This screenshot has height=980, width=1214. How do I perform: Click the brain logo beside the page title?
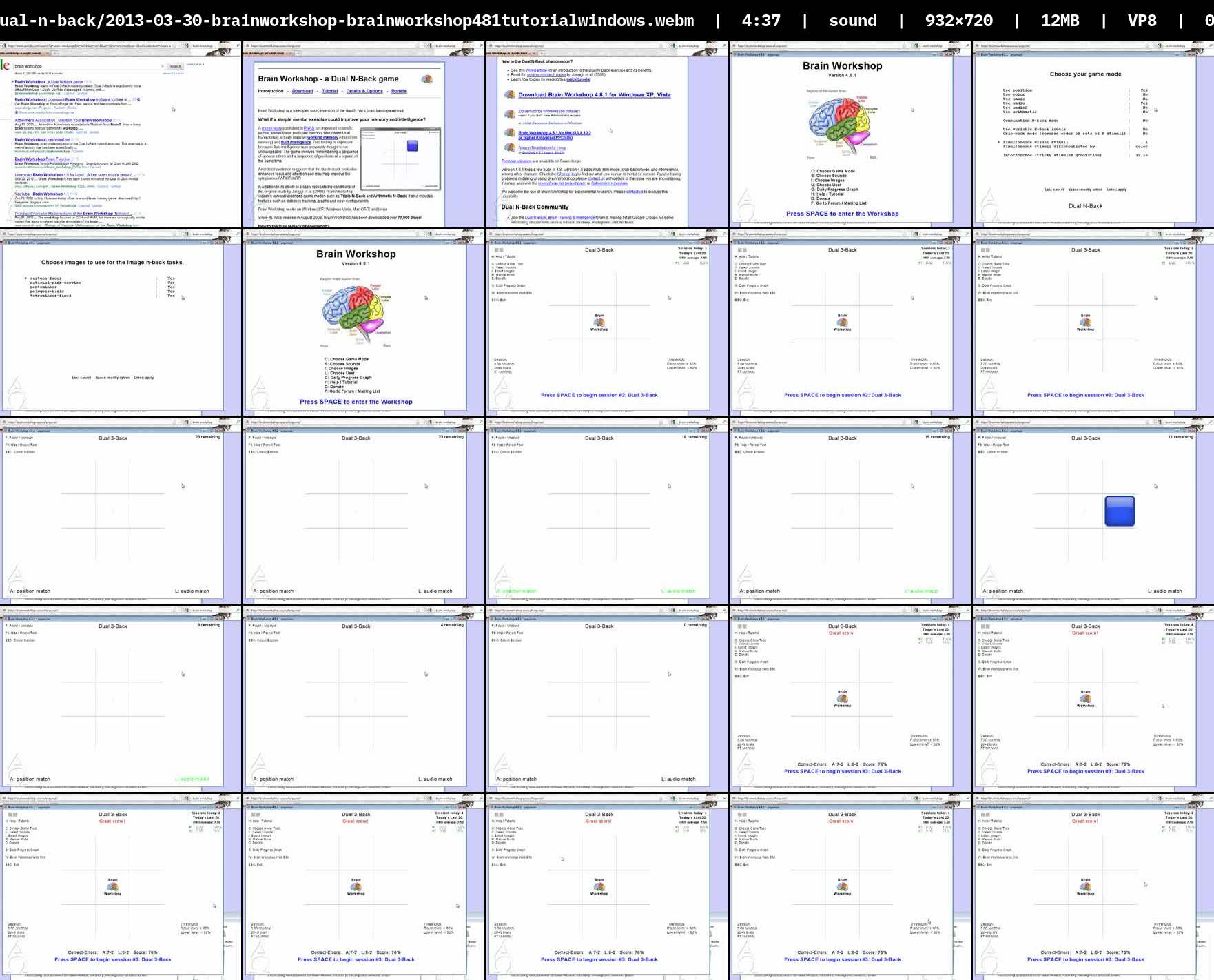pos(427,79)
